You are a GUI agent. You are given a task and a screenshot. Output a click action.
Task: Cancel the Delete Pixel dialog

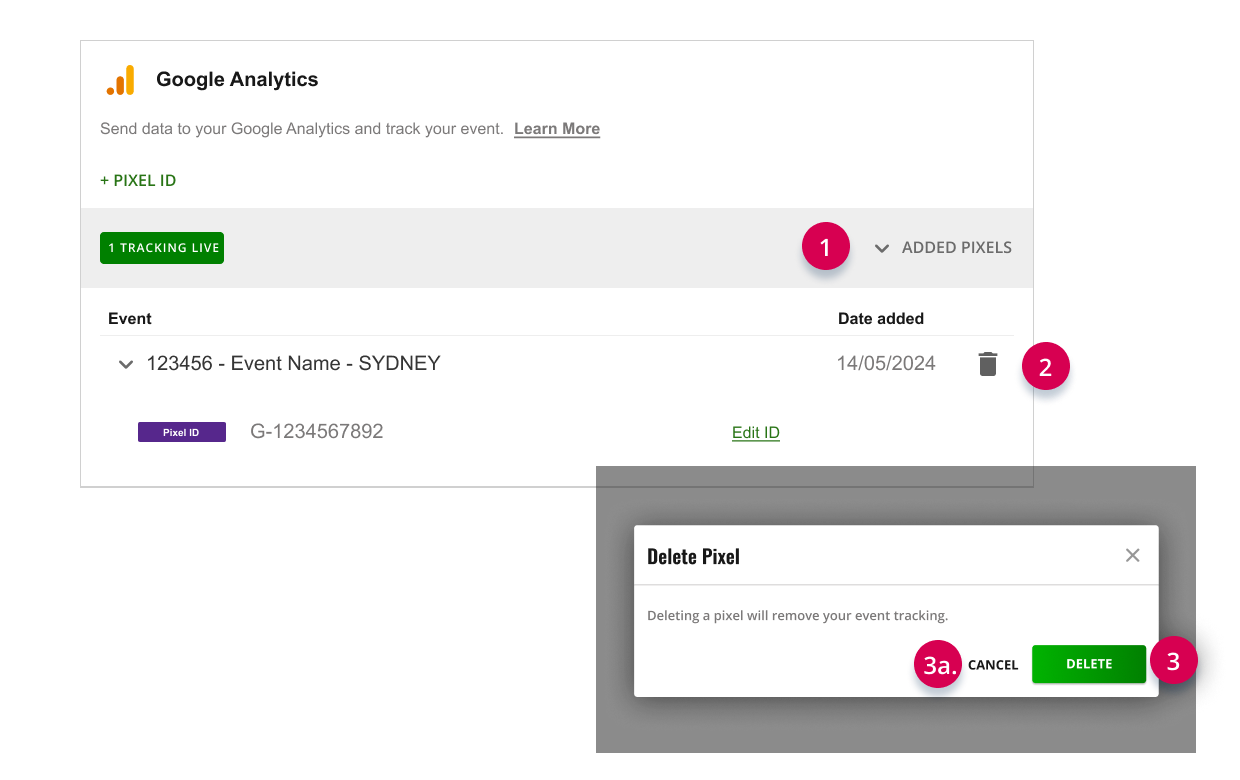(x=993, y=665)
